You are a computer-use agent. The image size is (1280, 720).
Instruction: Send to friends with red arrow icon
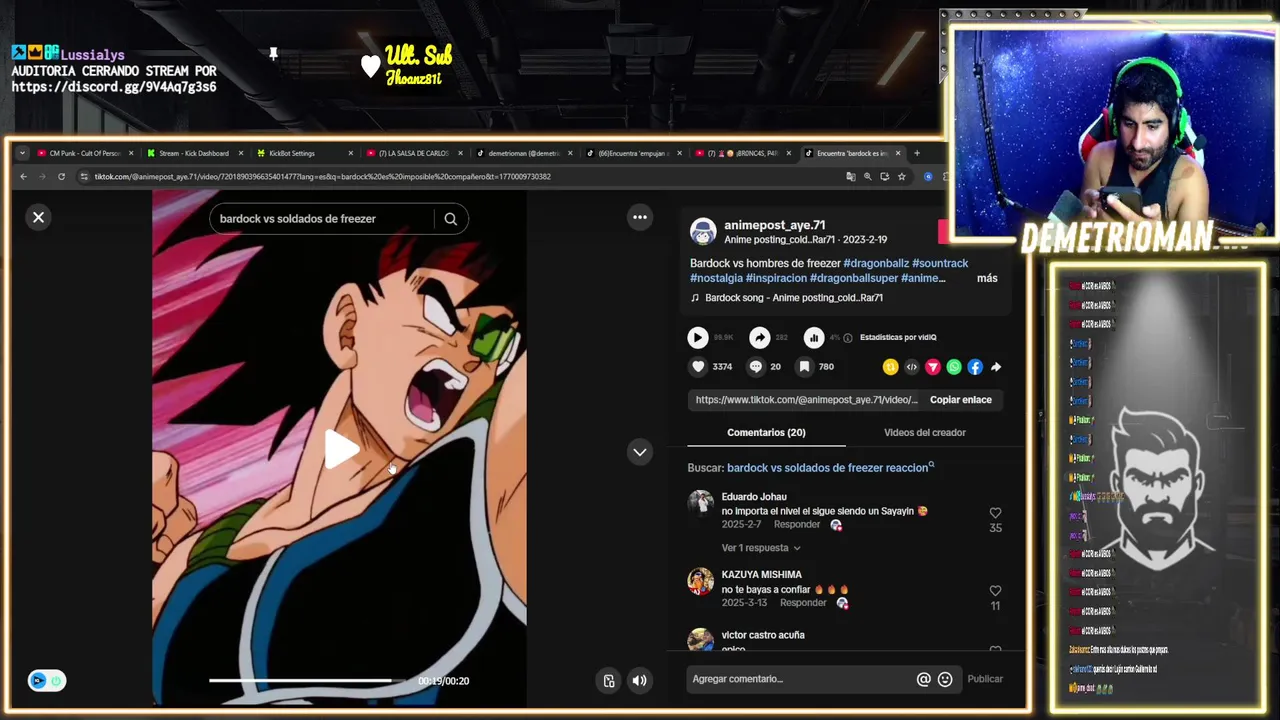pyautogui.click(x=933, y=367)
